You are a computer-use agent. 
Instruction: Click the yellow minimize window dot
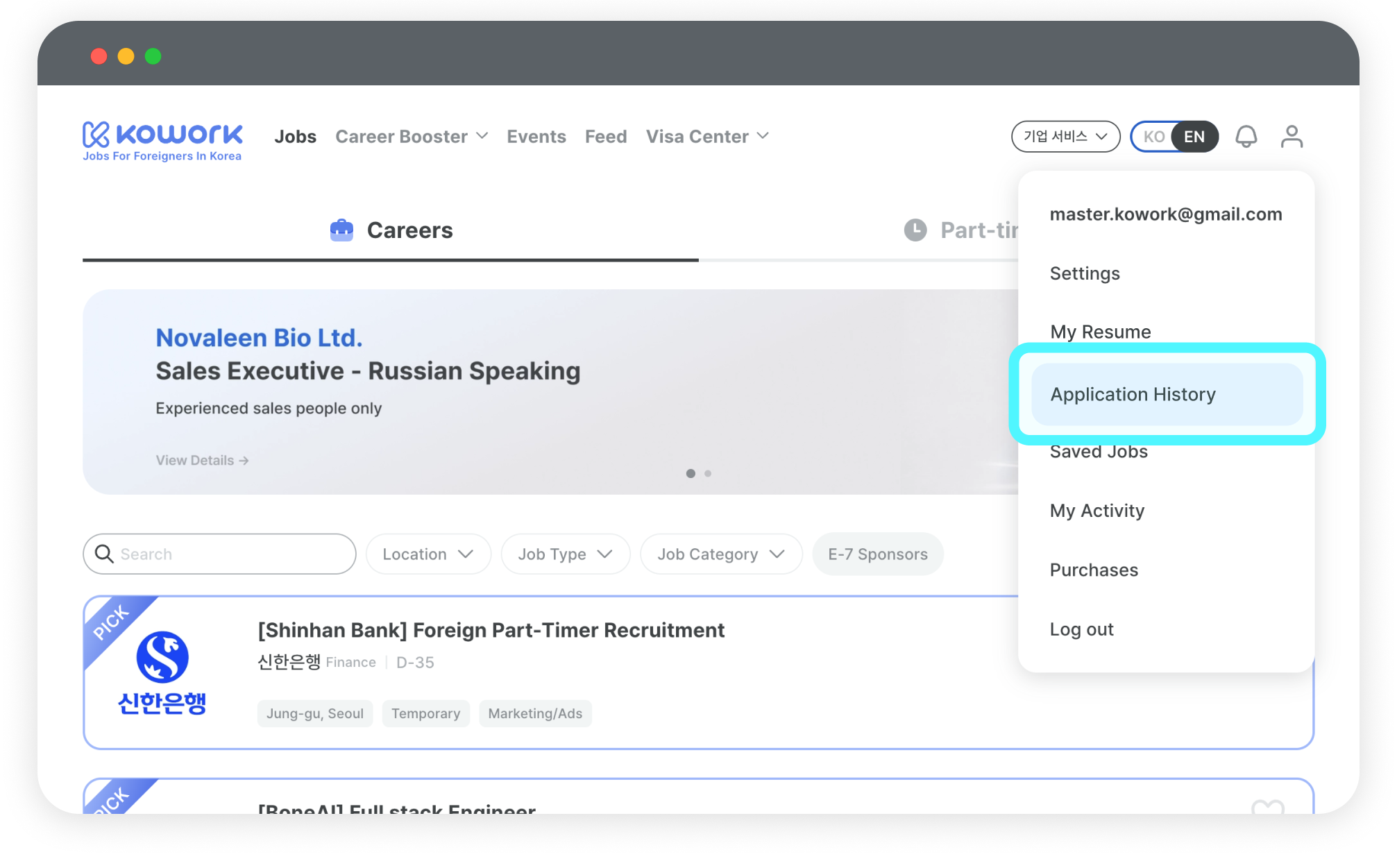coord(126,56)
